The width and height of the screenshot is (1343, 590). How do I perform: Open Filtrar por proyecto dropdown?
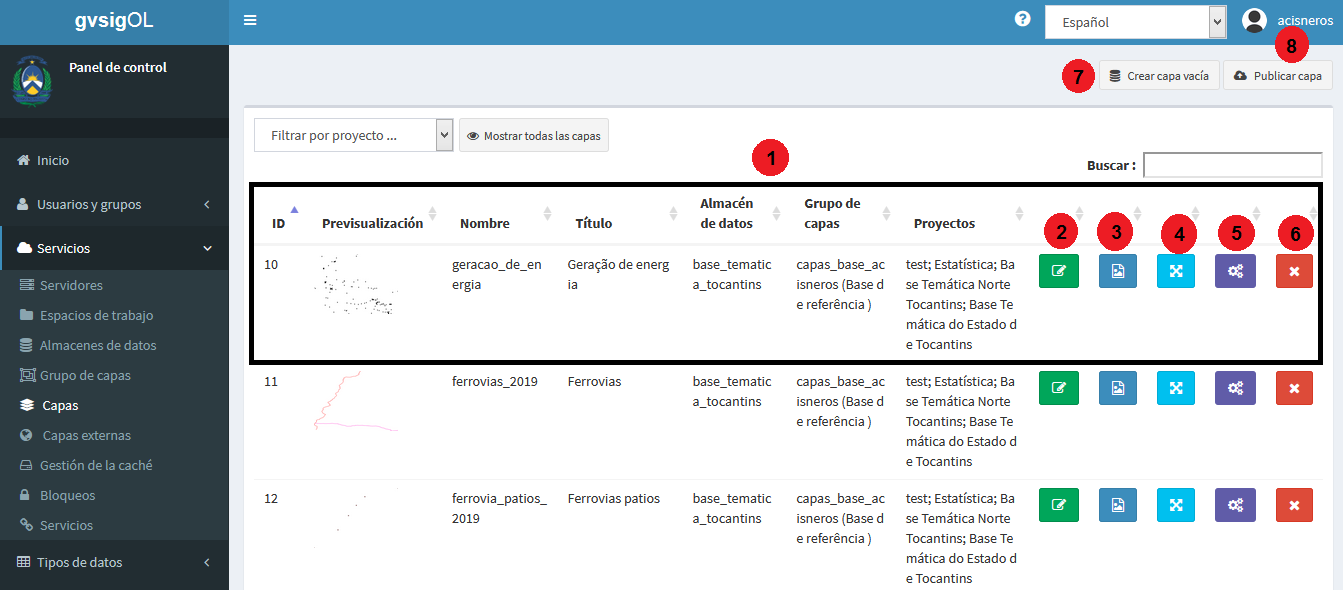(x=354, y=135)
